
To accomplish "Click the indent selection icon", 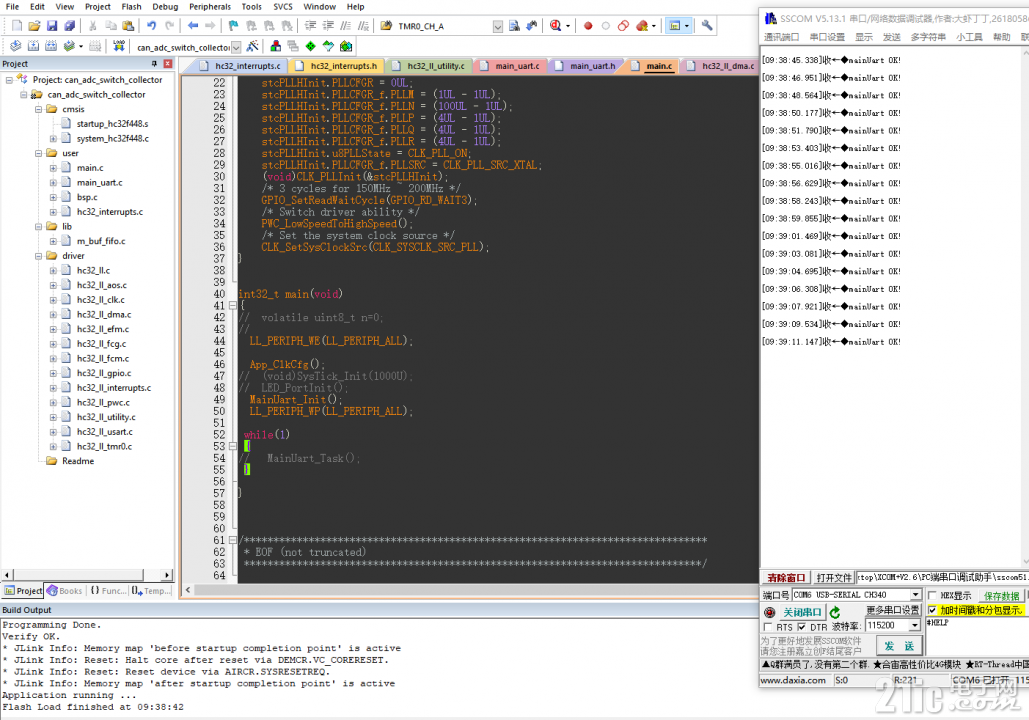I will coord(310,26).
